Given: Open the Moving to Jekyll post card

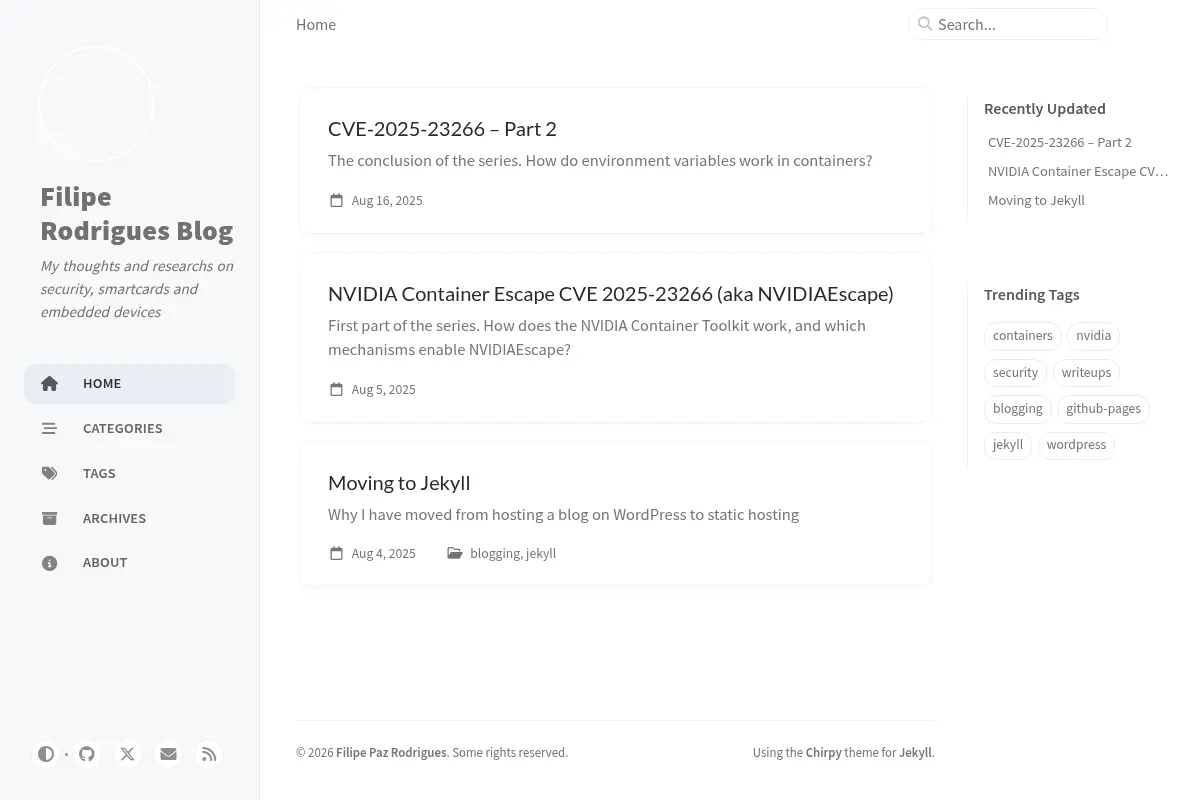Looking at the screenshot, I should pyautogui.click(x=616, y=514).
